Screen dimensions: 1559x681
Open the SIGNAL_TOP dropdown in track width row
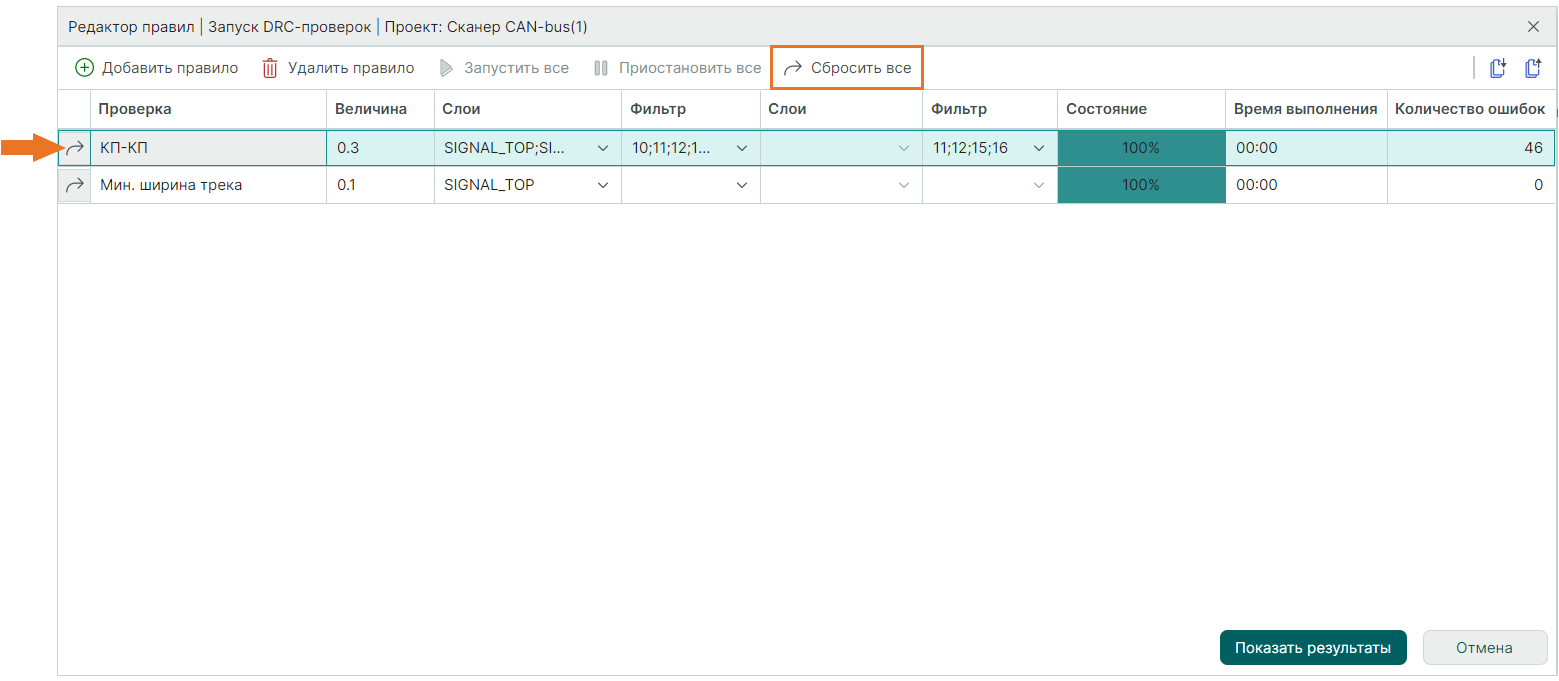point(602,185)
